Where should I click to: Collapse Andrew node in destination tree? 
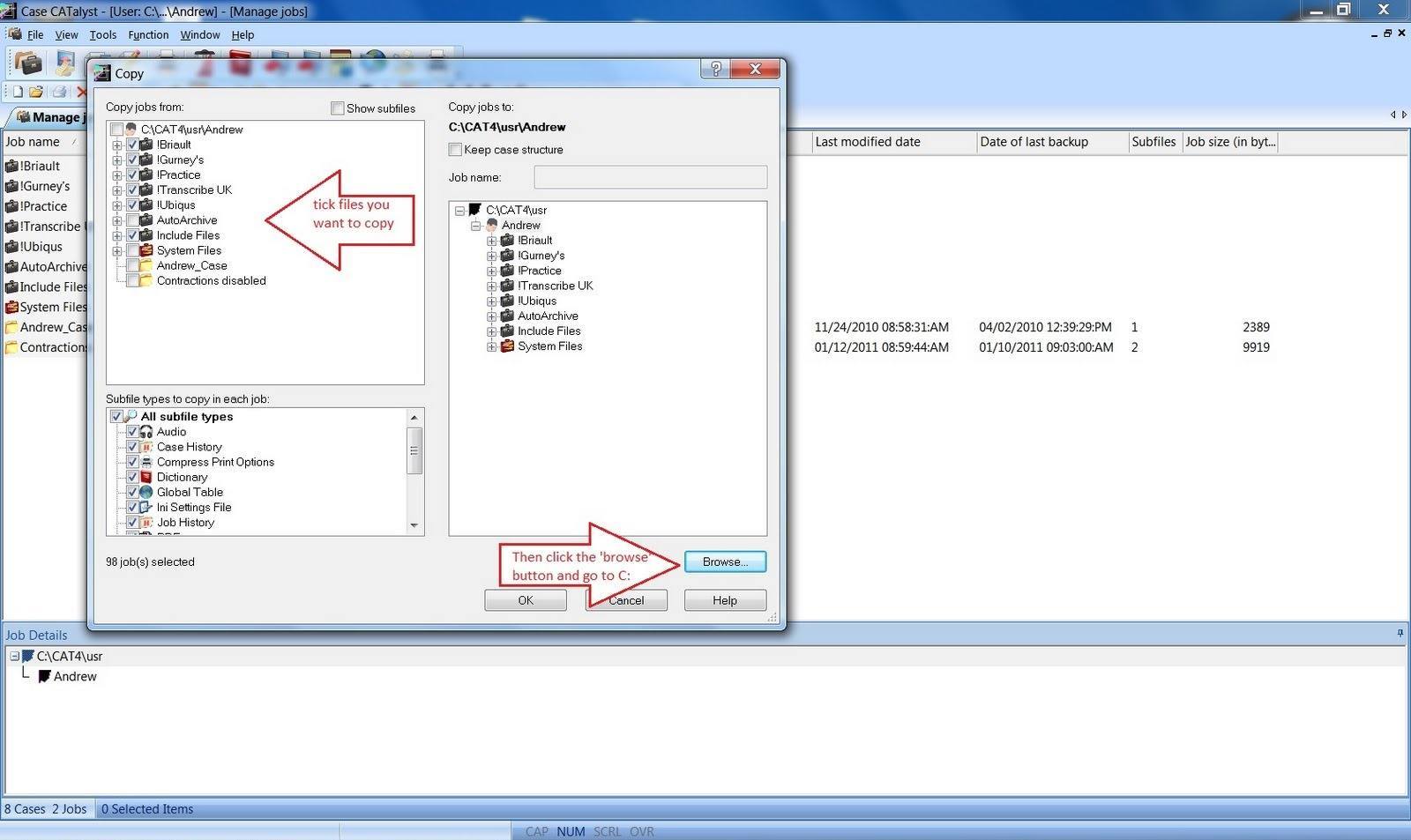pos(476,225)
